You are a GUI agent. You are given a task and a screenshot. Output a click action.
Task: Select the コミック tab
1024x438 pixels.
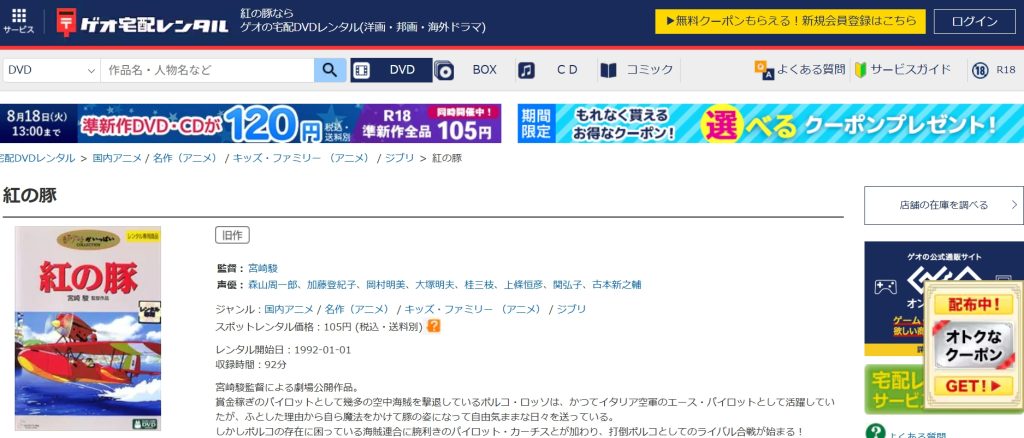coord(638,70)
